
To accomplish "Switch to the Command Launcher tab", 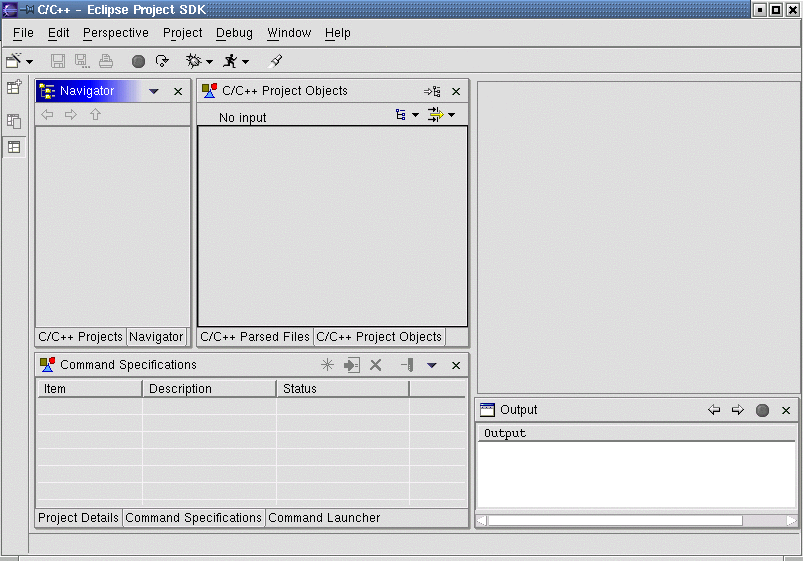I will tap(324, 518).
